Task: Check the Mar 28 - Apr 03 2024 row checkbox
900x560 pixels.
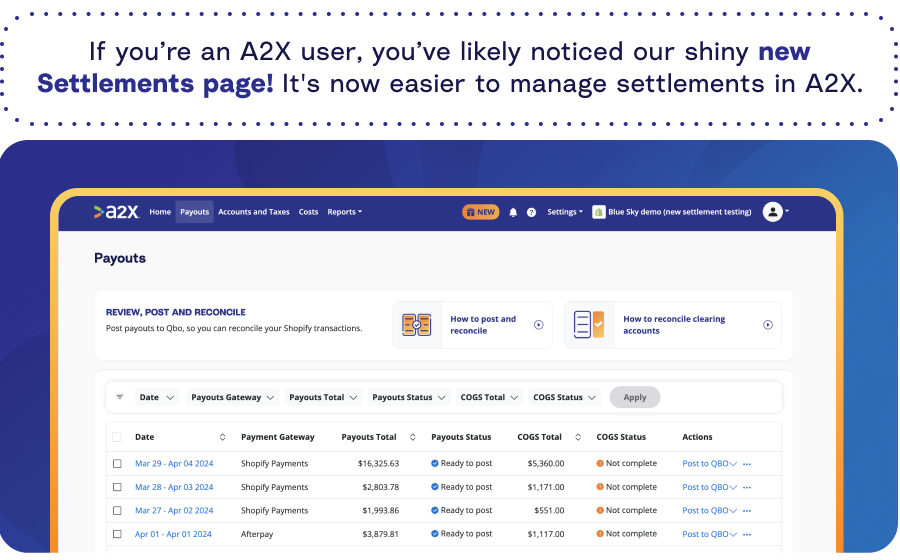Action: [117, 487]
